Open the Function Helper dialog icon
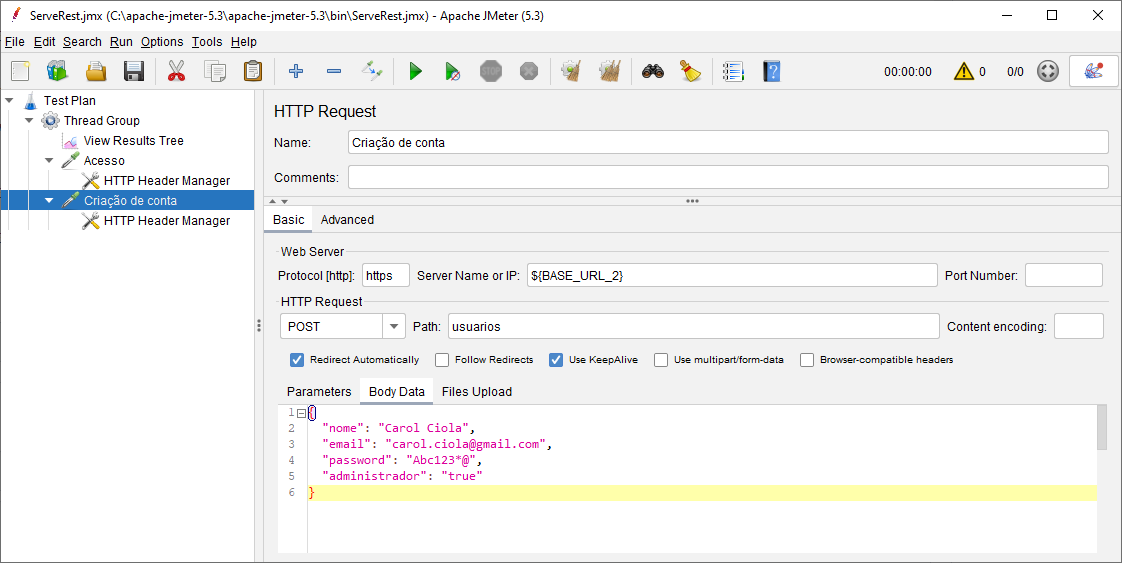 (x=733, y=71)
